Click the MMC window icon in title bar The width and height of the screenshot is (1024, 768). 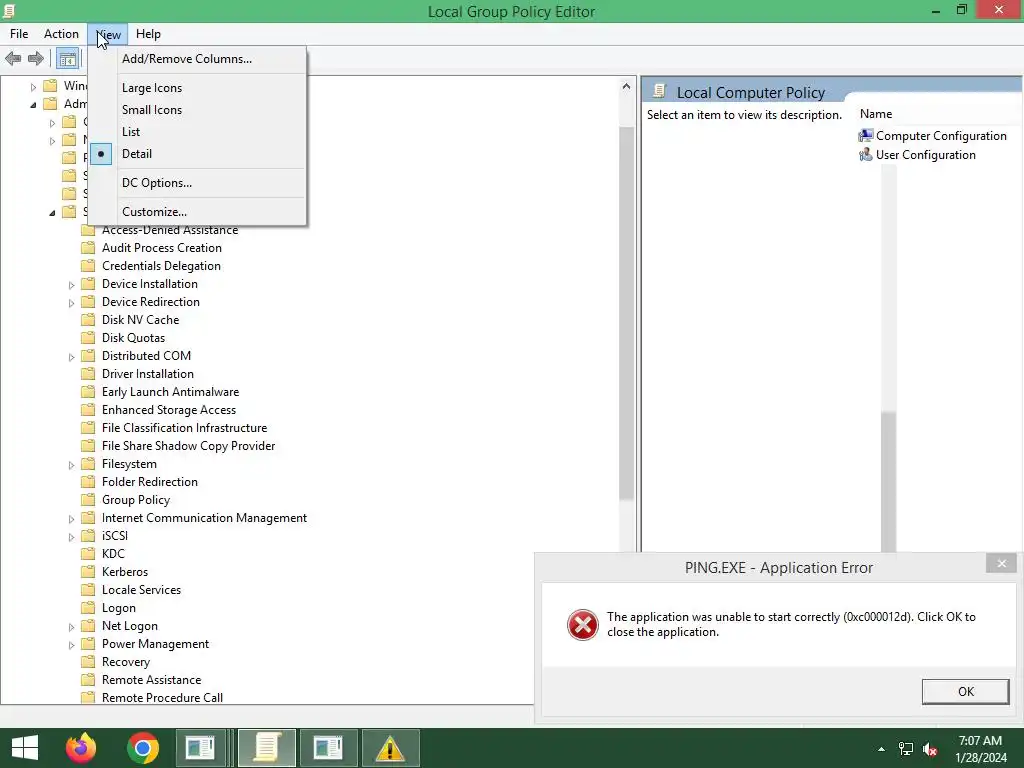(x=8, y=10)
